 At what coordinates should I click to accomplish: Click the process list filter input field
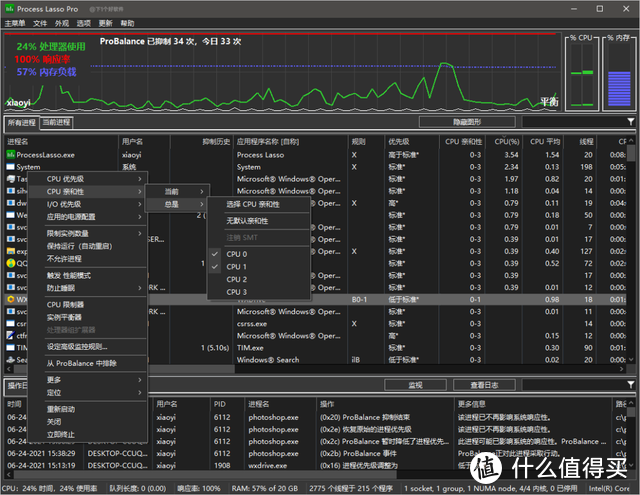point(574,122)
